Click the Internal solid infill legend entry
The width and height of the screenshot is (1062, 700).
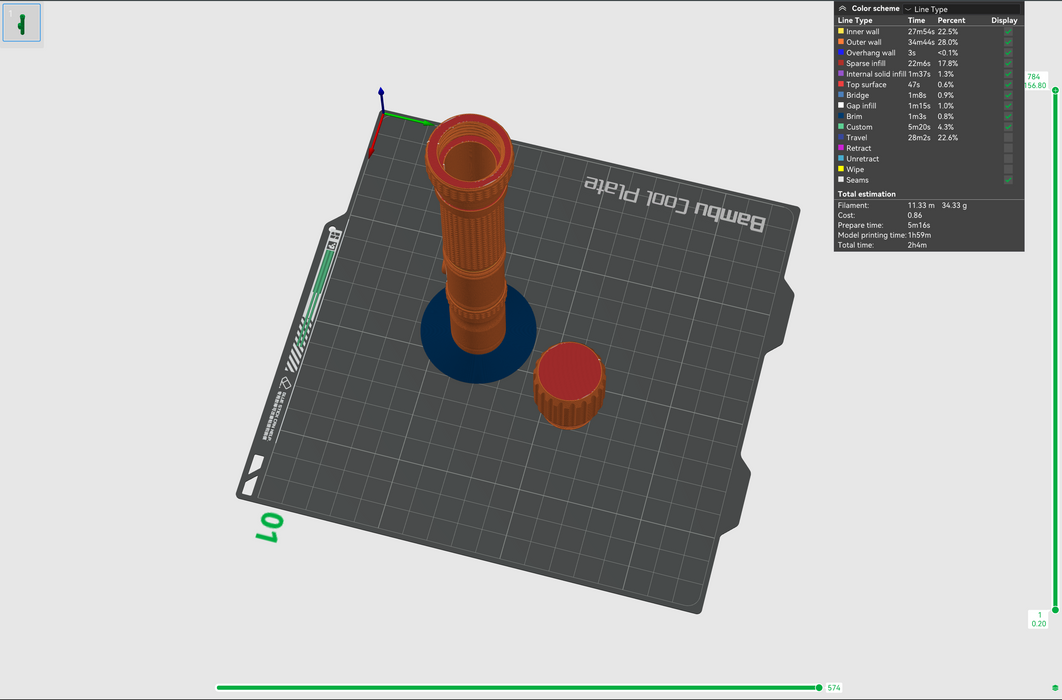(x=876, y=74)
